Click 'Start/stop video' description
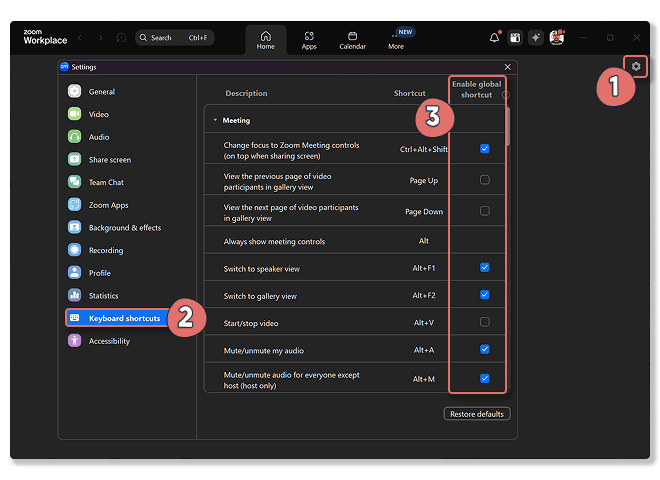The image size is (660, 480). [251, 323]
